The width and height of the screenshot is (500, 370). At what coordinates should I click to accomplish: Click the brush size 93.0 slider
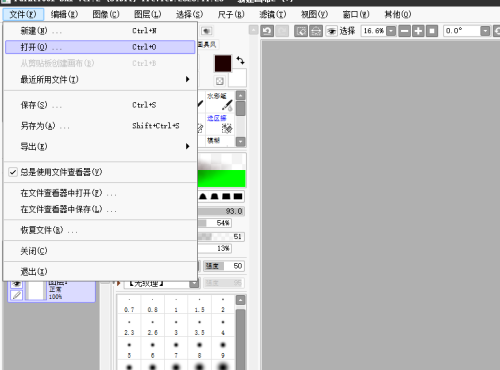click(x=221, y=211)
